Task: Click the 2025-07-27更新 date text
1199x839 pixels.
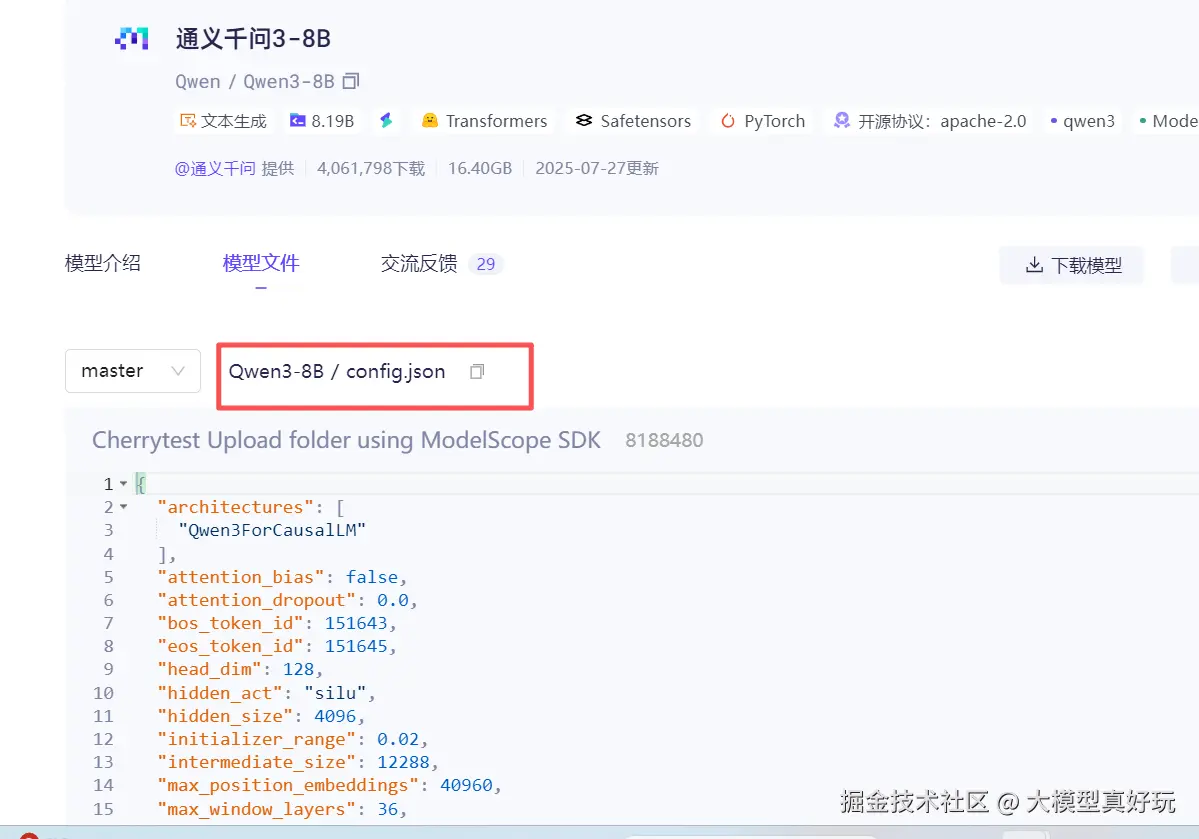Action: click(x=596, y=168)
